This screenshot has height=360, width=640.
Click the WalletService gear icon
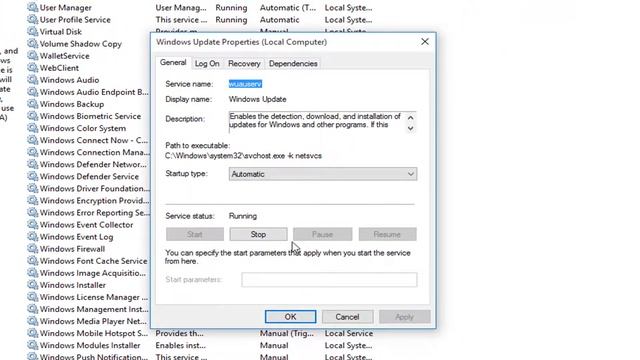tap(32, 56)
